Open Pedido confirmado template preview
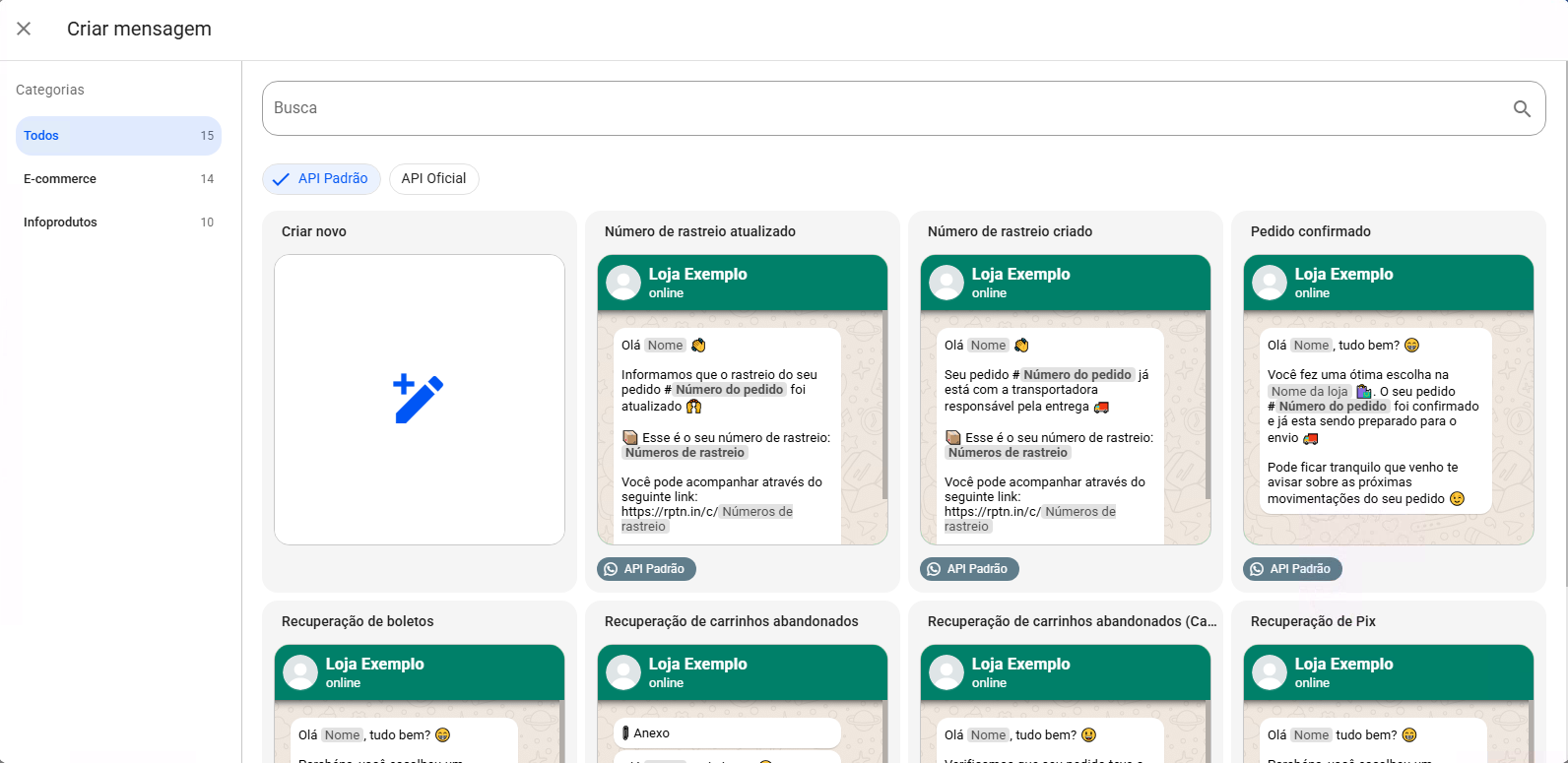The image size is (1568, 763). pos(1389,400)
